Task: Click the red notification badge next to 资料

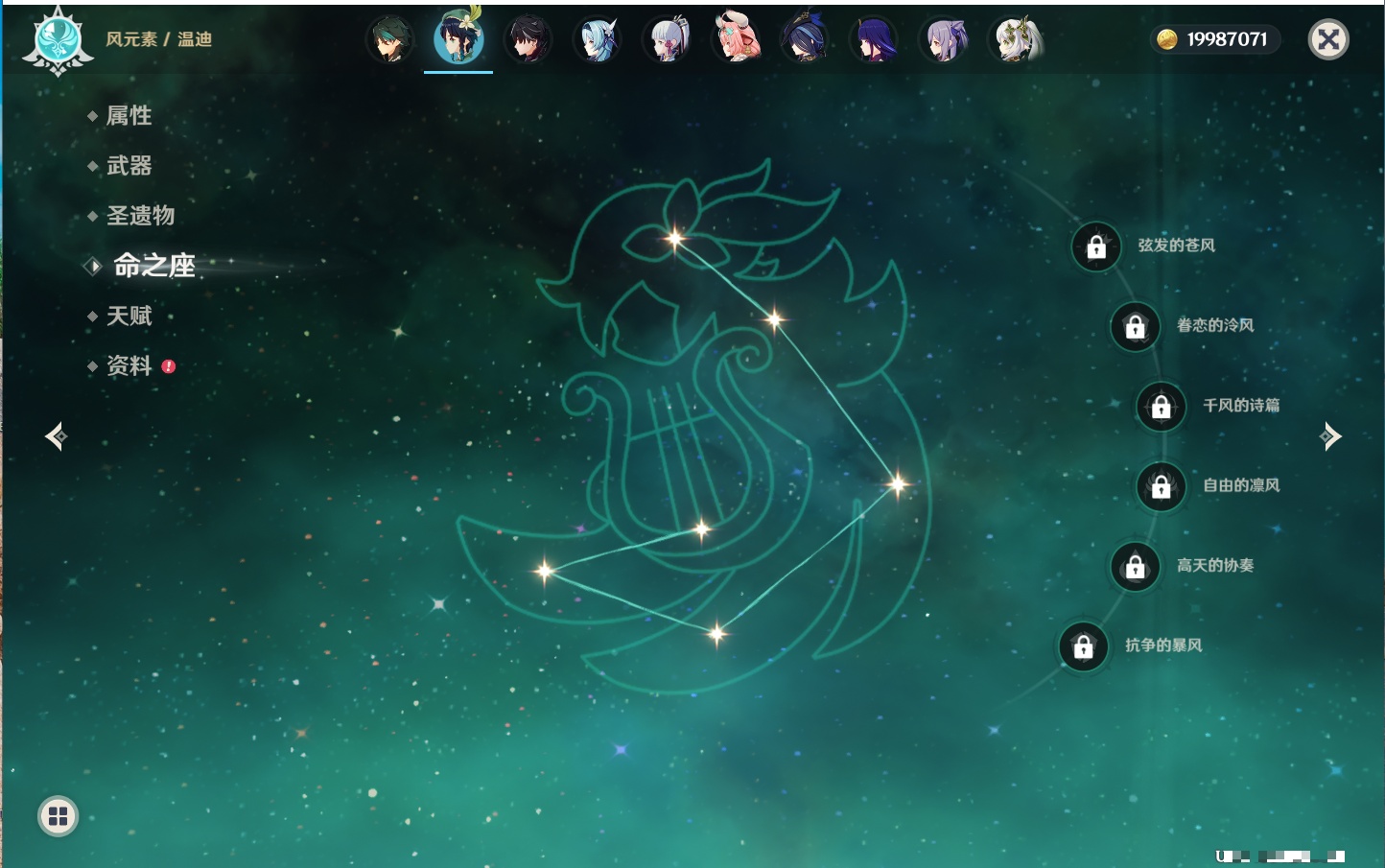Action: point(169,366)
